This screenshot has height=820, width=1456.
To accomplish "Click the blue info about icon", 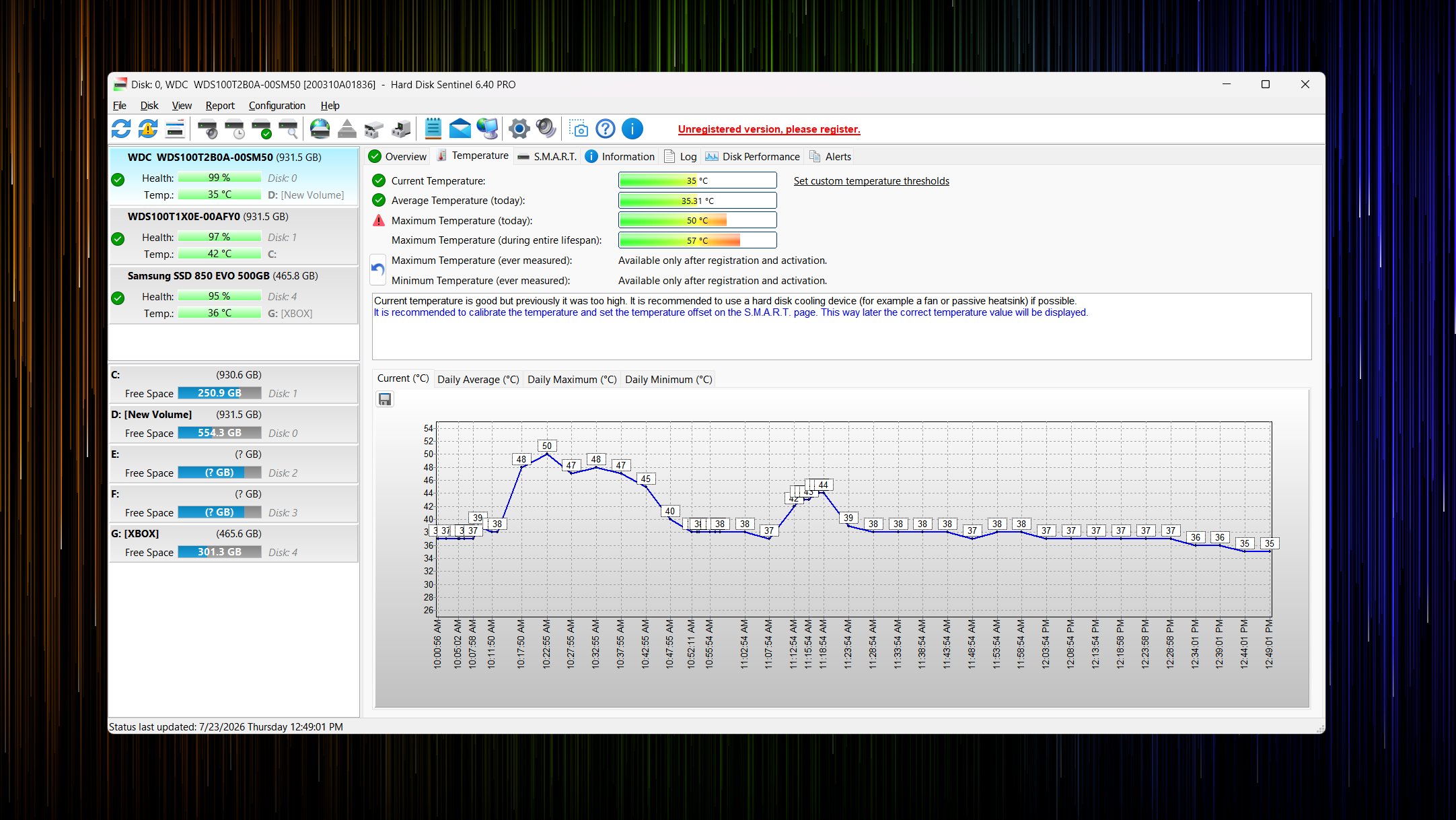I will click(x=632, y=129).
